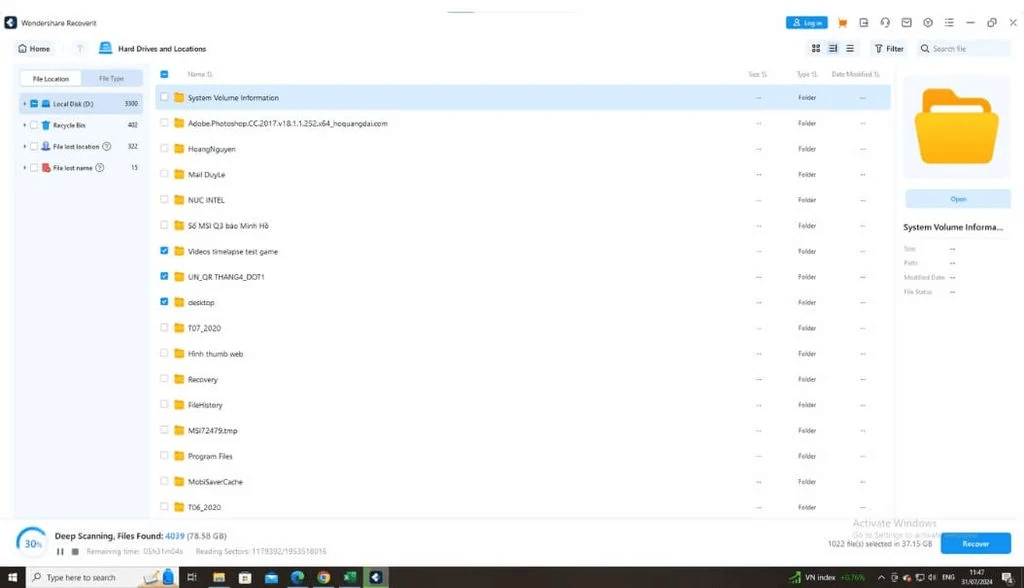The image size is (1024, 588).
Task: Select the NUC INTEL folder row
Action: coord(523,200)
